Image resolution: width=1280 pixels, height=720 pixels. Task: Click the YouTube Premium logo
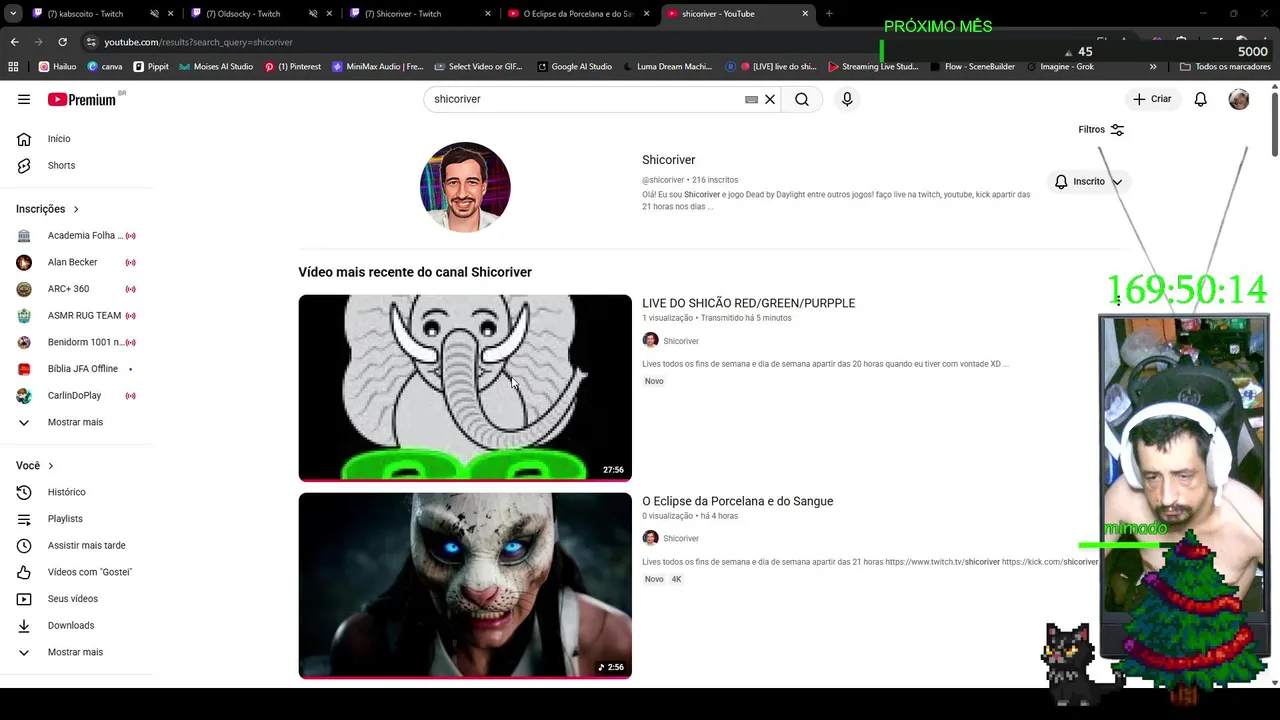[82, 99]
